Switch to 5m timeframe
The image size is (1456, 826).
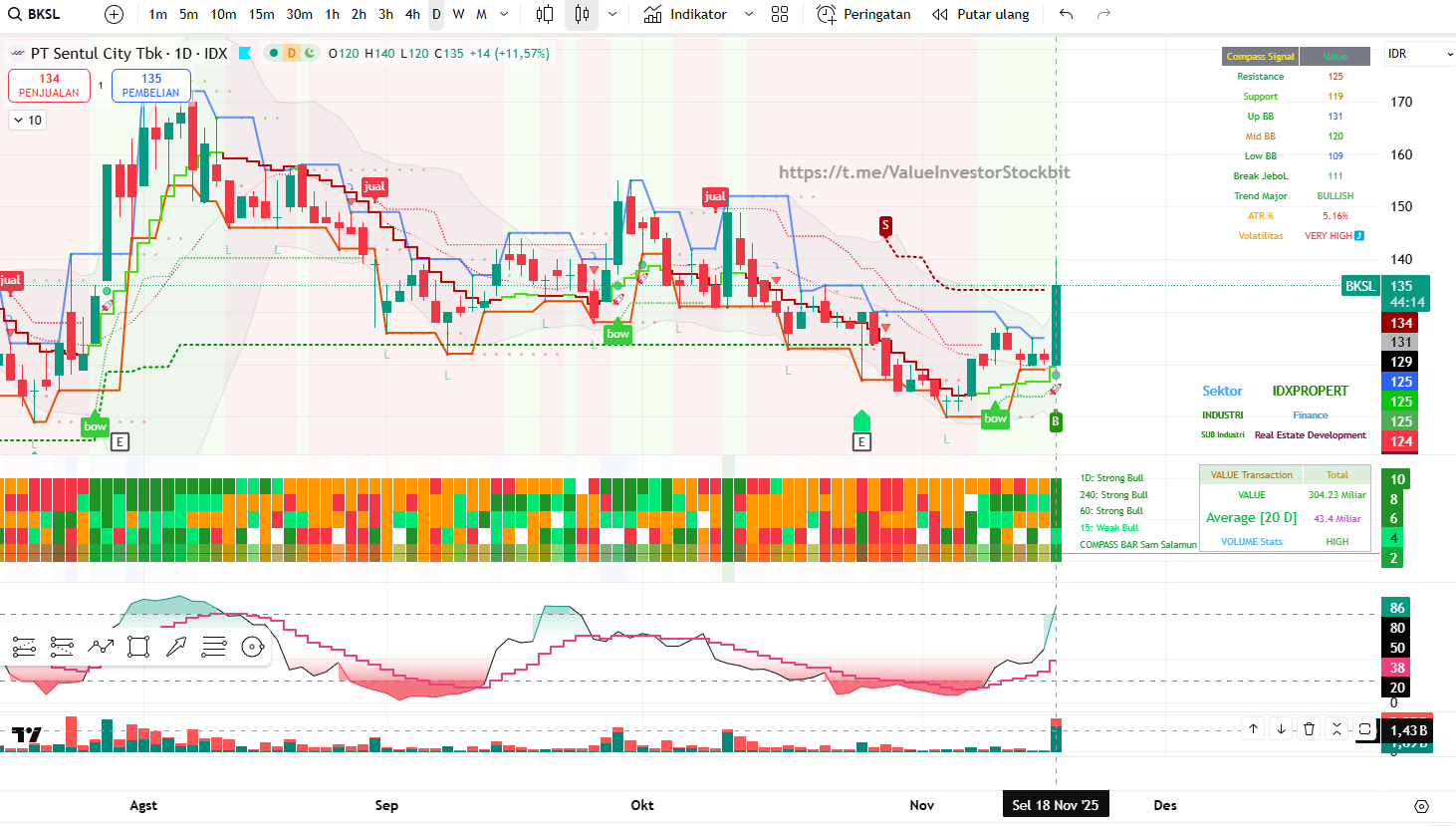188,14
